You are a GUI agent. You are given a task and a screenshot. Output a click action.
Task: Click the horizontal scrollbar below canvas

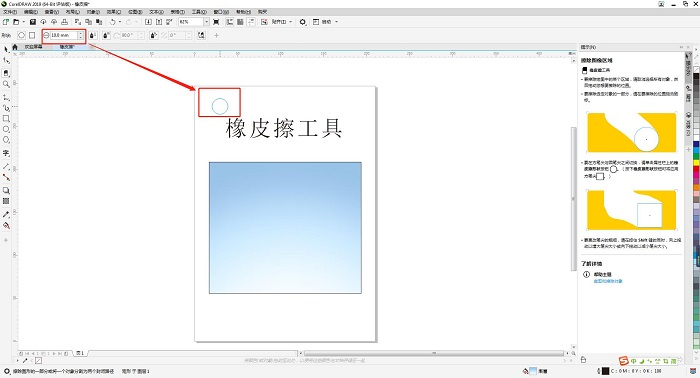pos(433,353)
